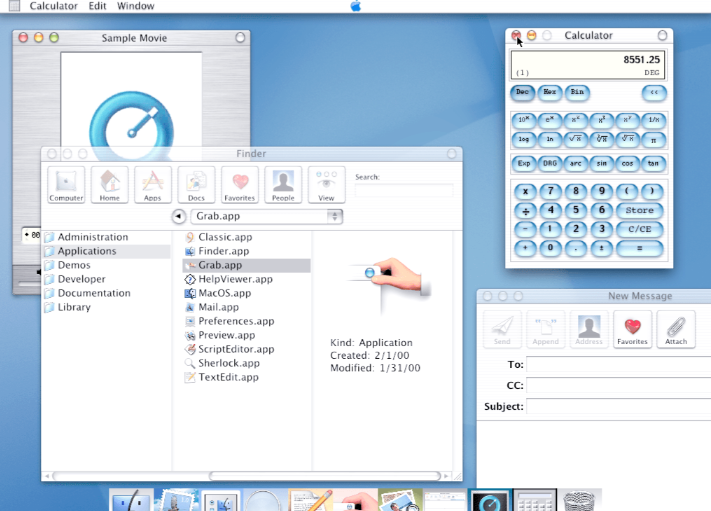Viewport: 711px width, 511px height.
Task: Open Apps in the Finder toolbar
Action: pyautogui.click(x=153, y=185)
